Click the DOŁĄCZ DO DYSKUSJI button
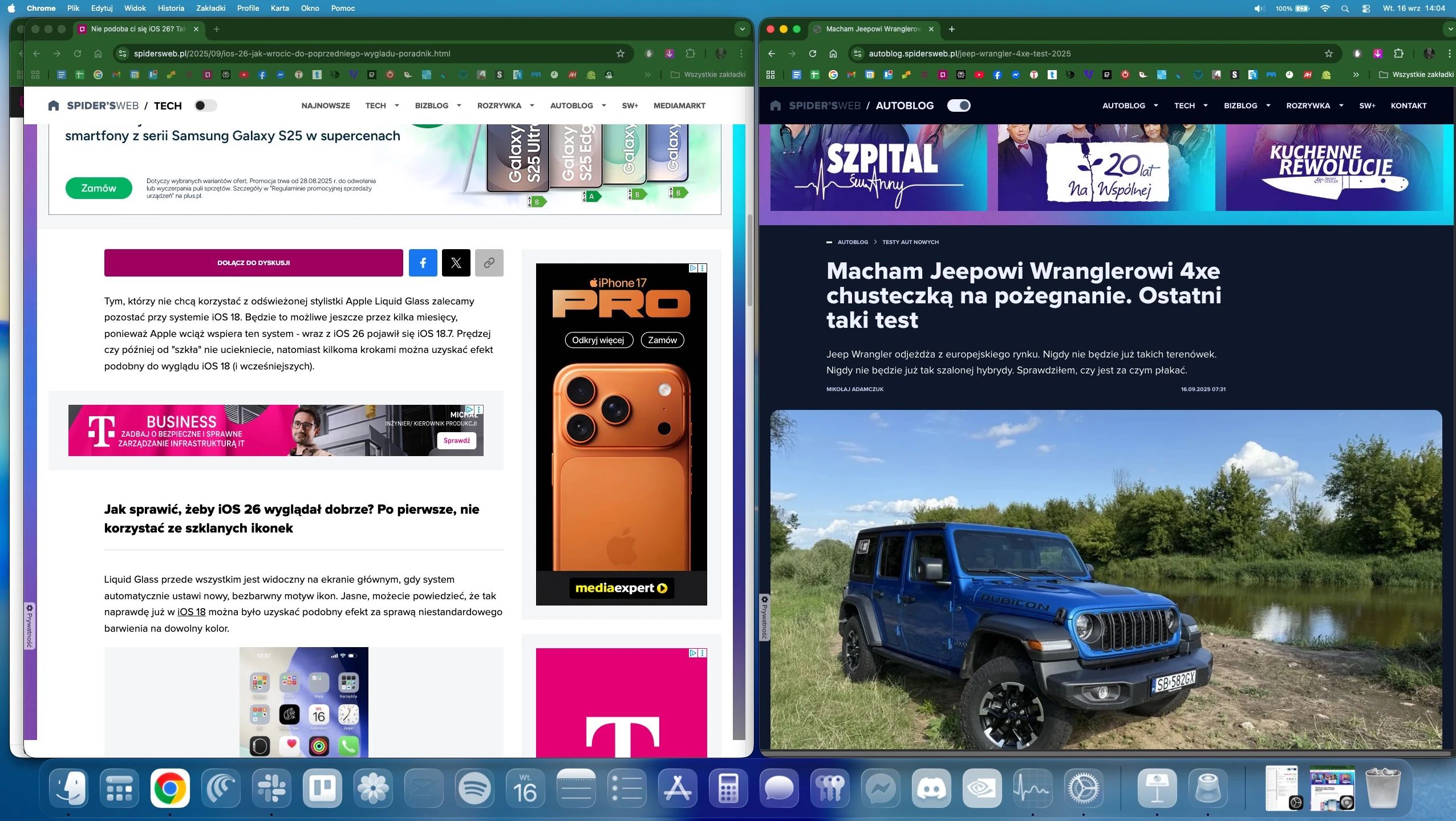 pyautogui.click(x=253, y=263)
